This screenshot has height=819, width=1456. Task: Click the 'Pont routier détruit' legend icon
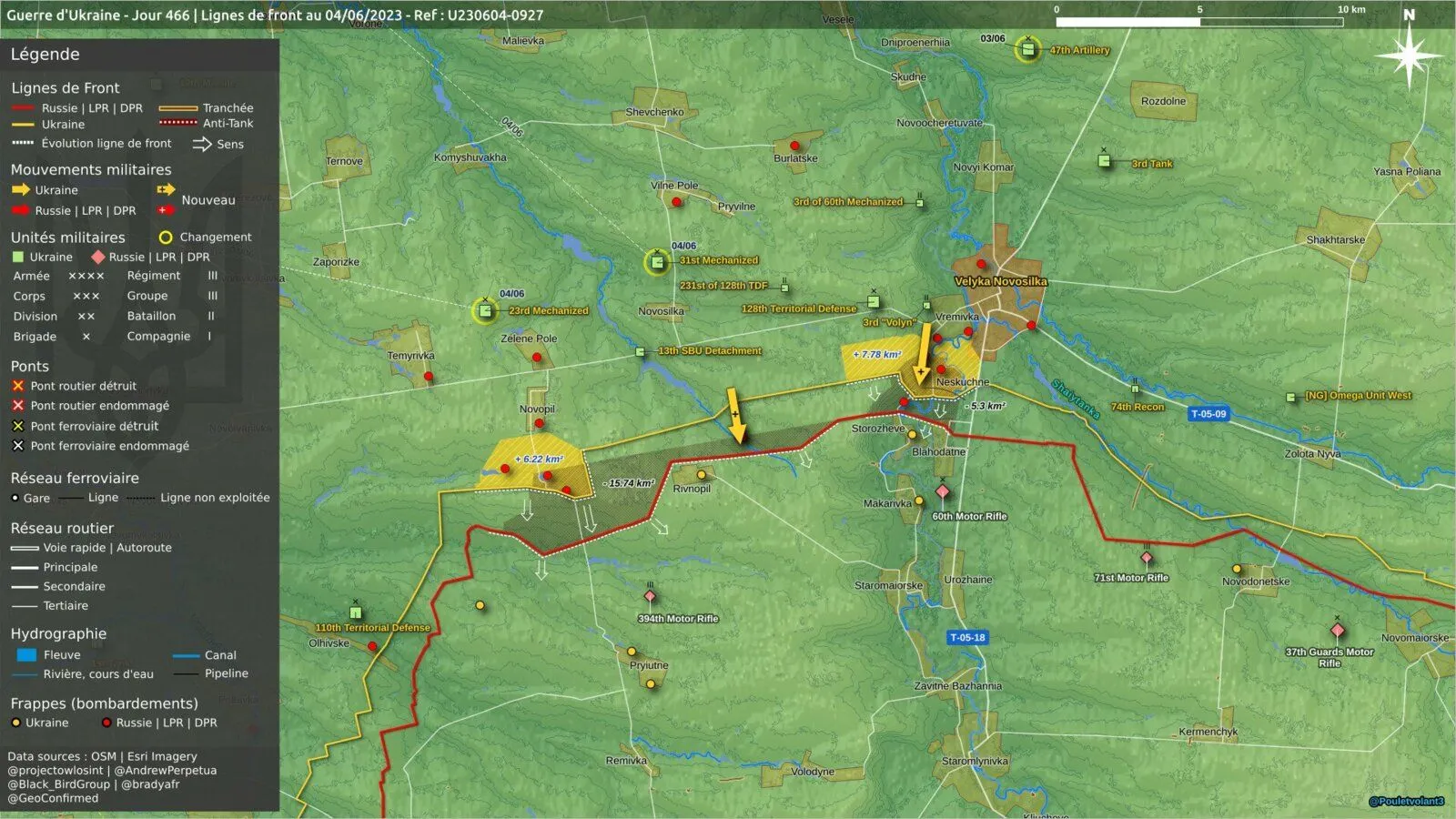coord(17,386)
